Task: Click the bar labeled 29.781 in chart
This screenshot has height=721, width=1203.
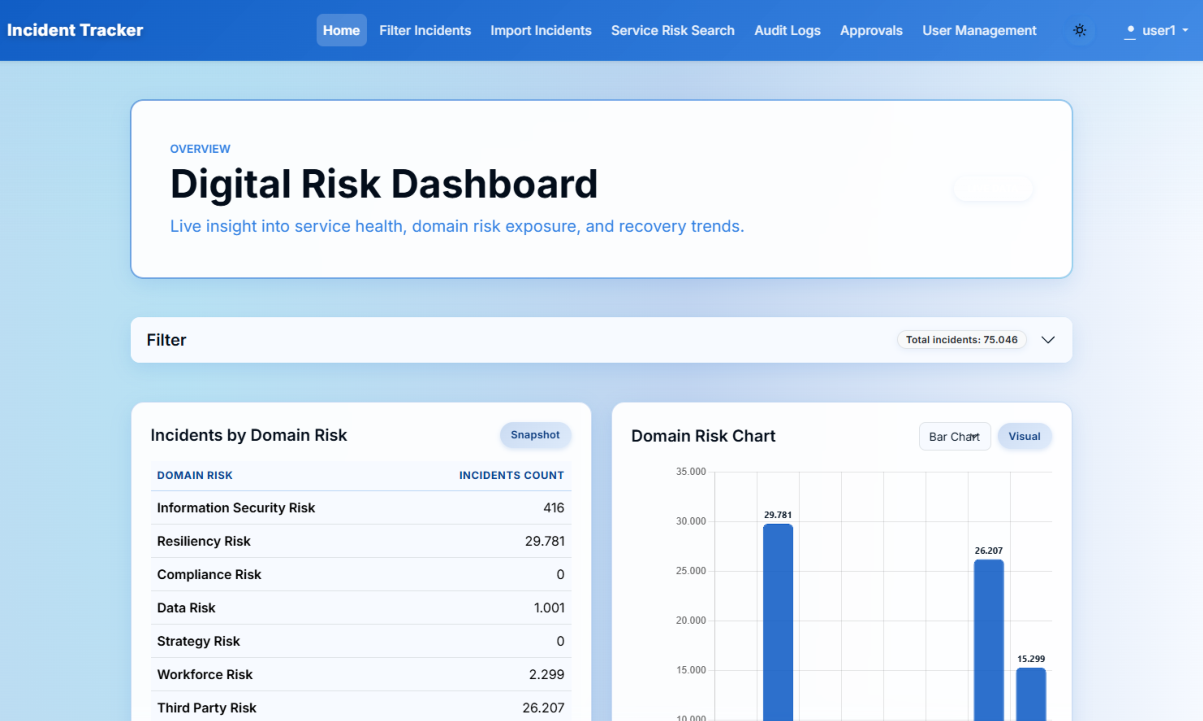Action: (778, 622)
